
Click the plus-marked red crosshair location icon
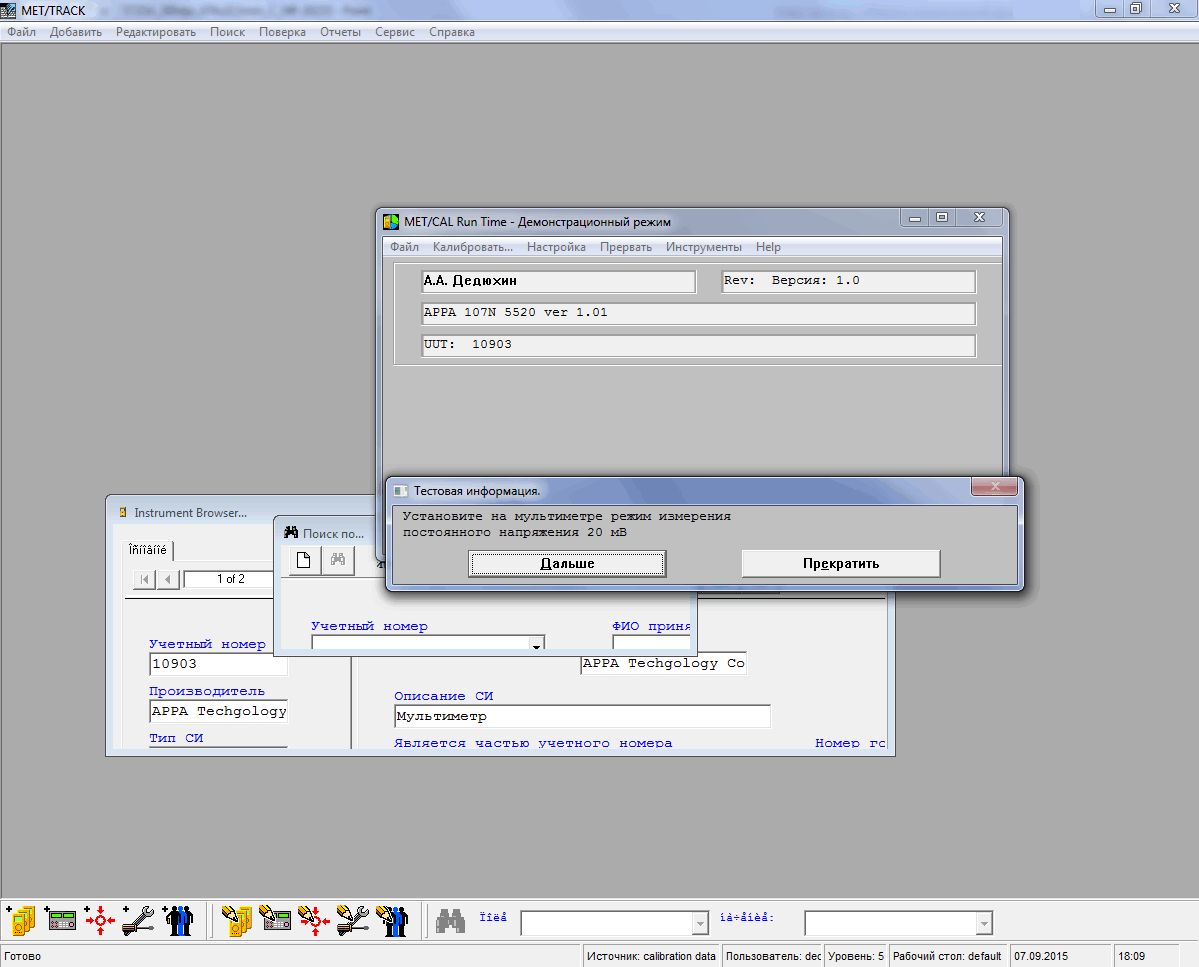[100, 920]
